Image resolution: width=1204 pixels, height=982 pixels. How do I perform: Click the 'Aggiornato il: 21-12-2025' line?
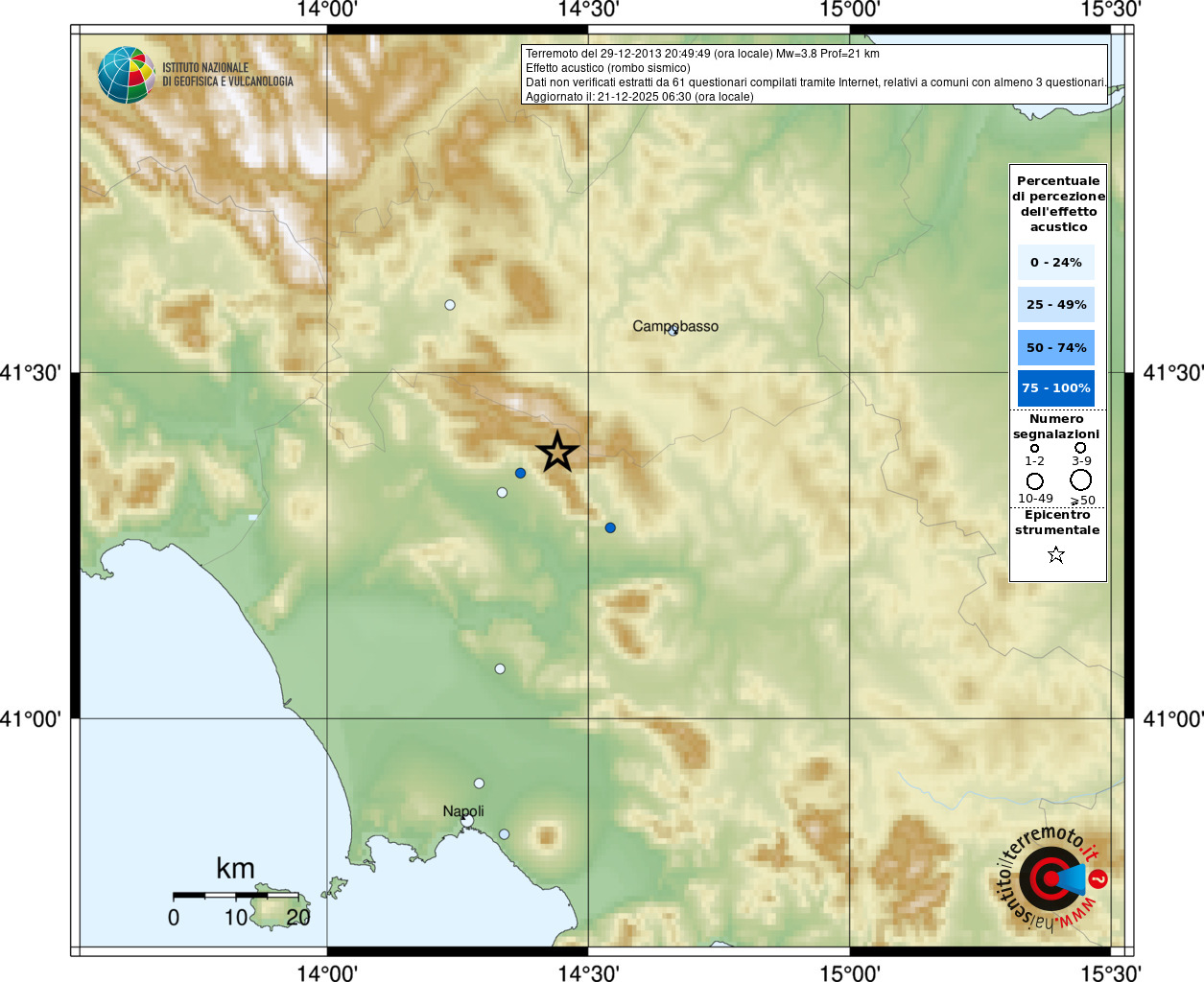click(x=639, y=97)
